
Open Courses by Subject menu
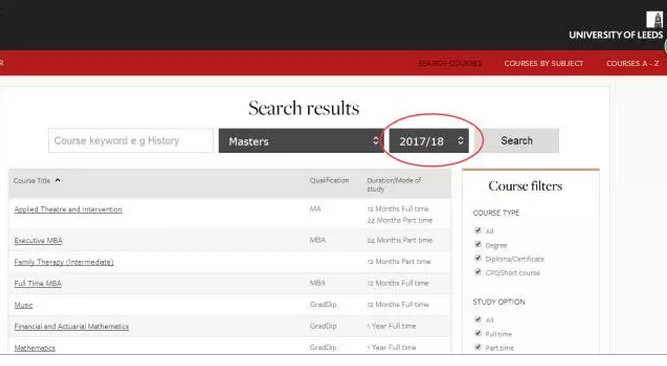point(544,63)
